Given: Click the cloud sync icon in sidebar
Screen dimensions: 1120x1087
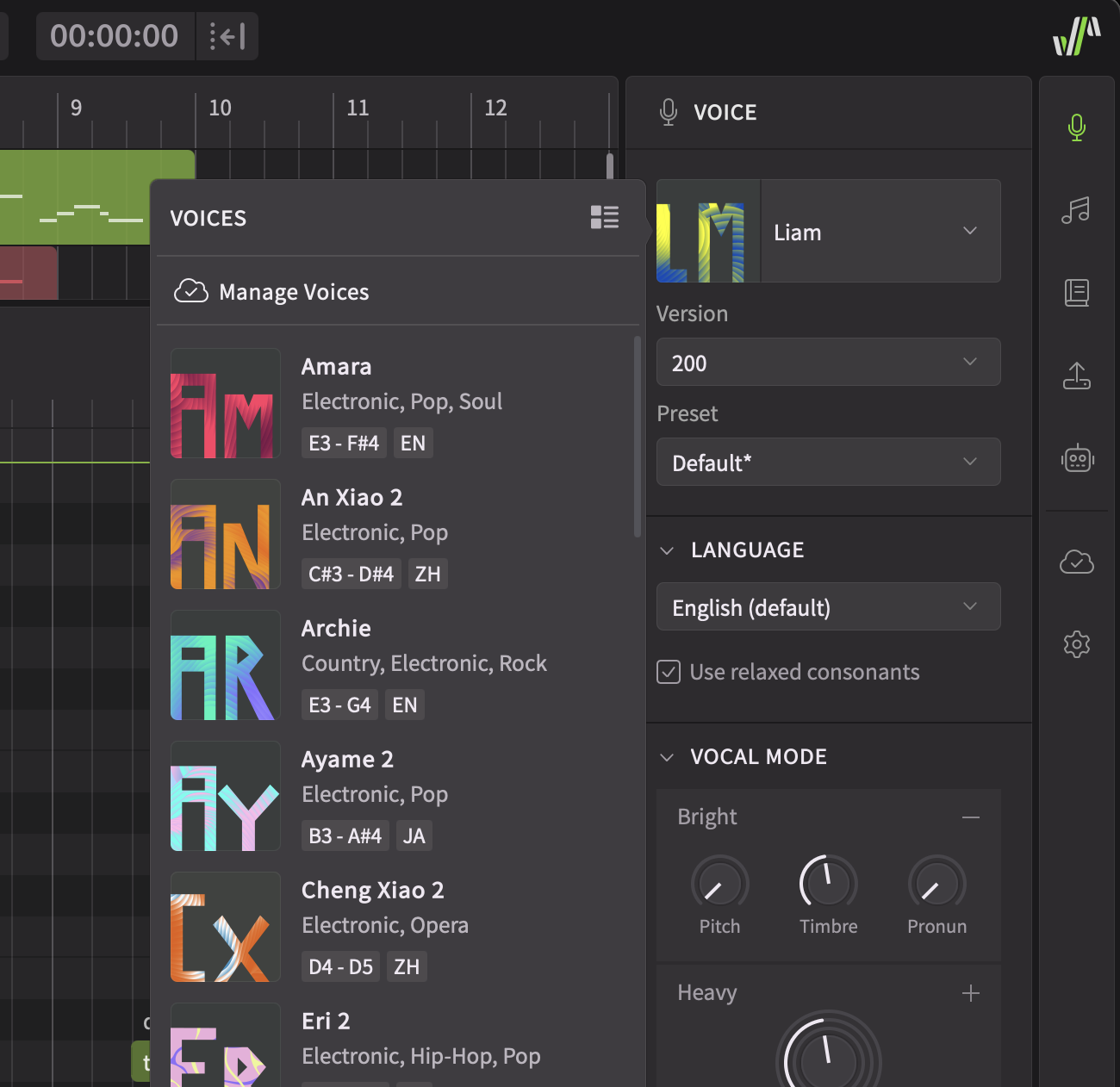Looking at the screenshot, I should [1076, 563].
